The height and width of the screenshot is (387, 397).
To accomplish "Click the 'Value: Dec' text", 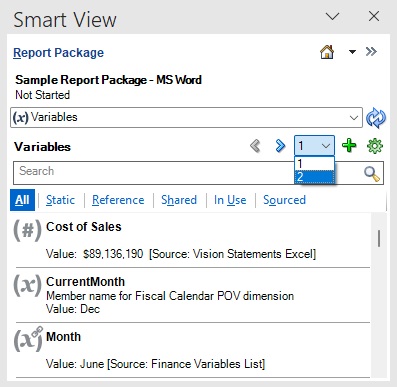I will [x=73, y=309].
